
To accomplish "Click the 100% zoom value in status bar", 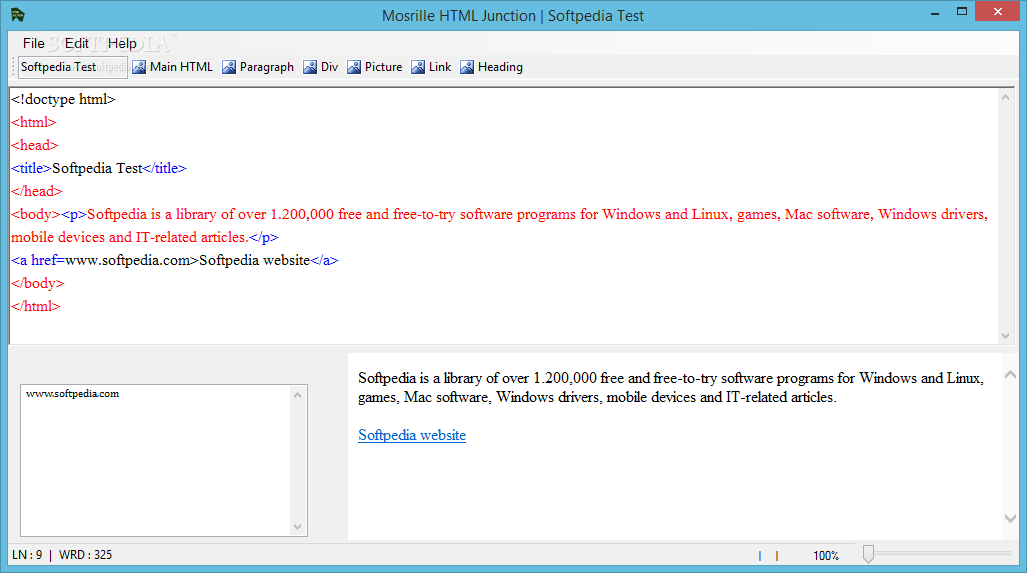I will (826, 555).
